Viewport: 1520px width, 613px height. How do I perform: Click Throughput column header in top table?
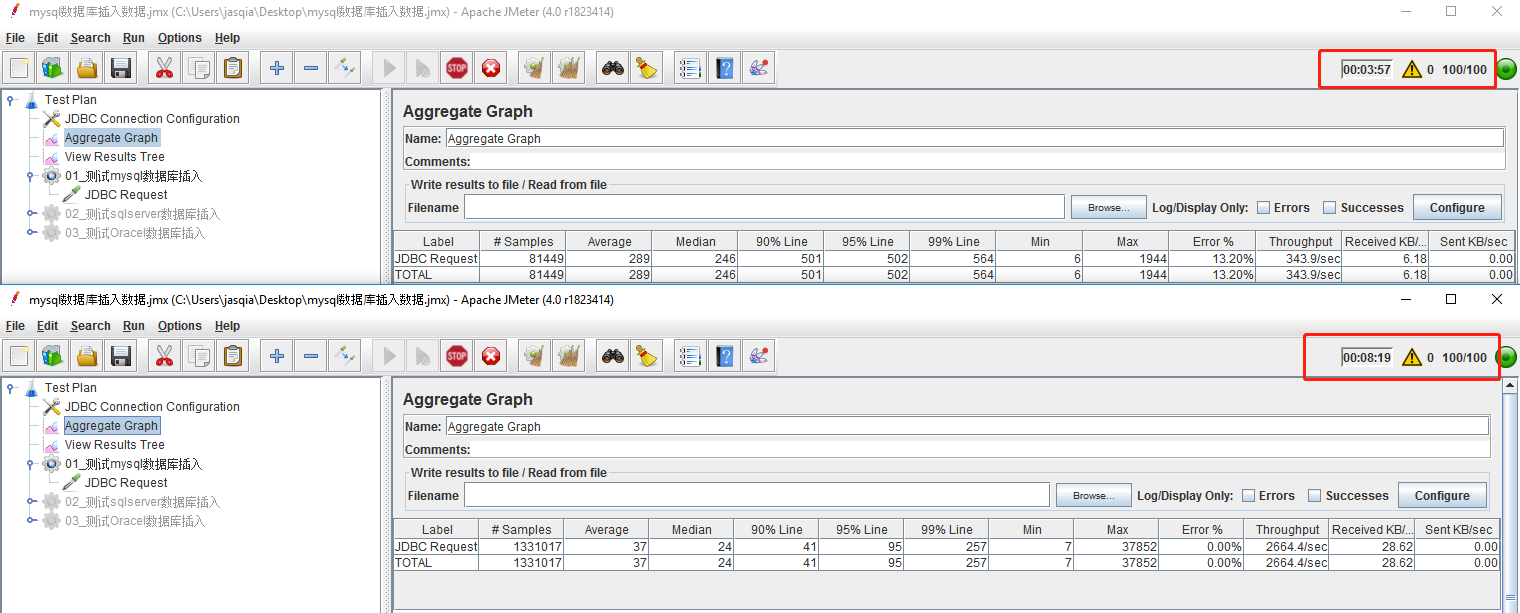[1300, 241]
